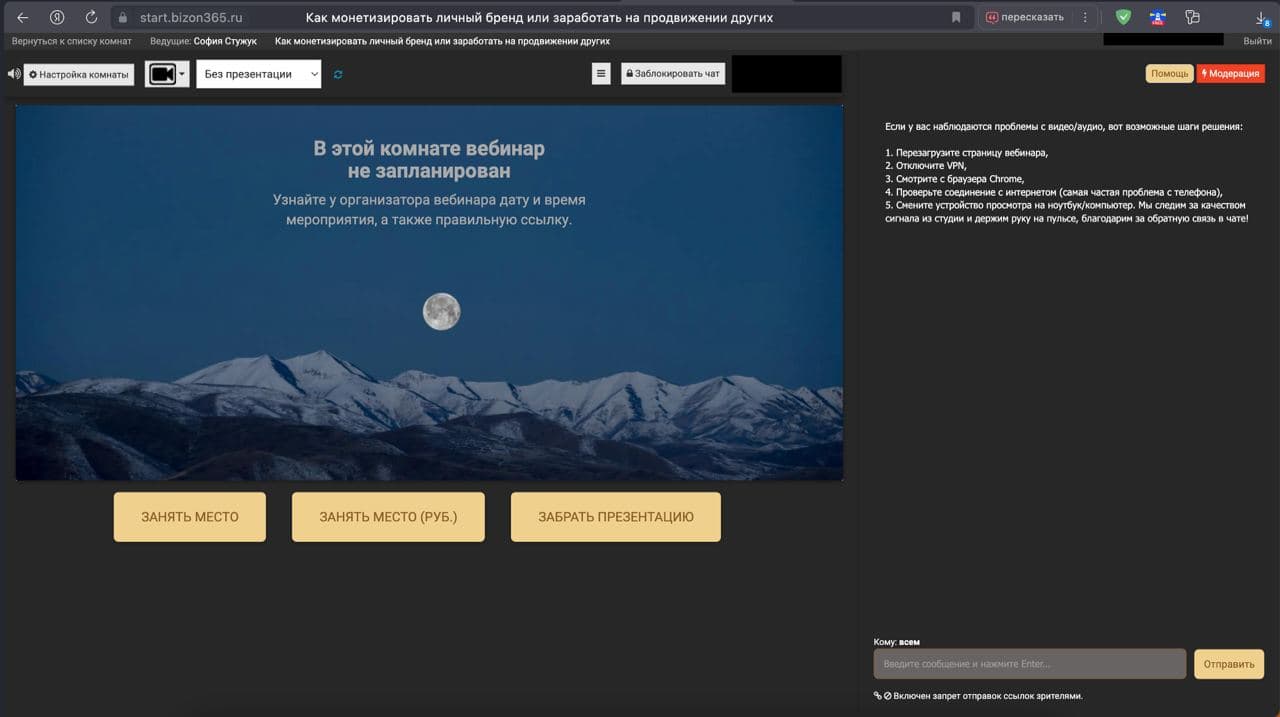Click the 'Выйти' logout link
Screen dimensions: 1280x717
(1257, 41)
